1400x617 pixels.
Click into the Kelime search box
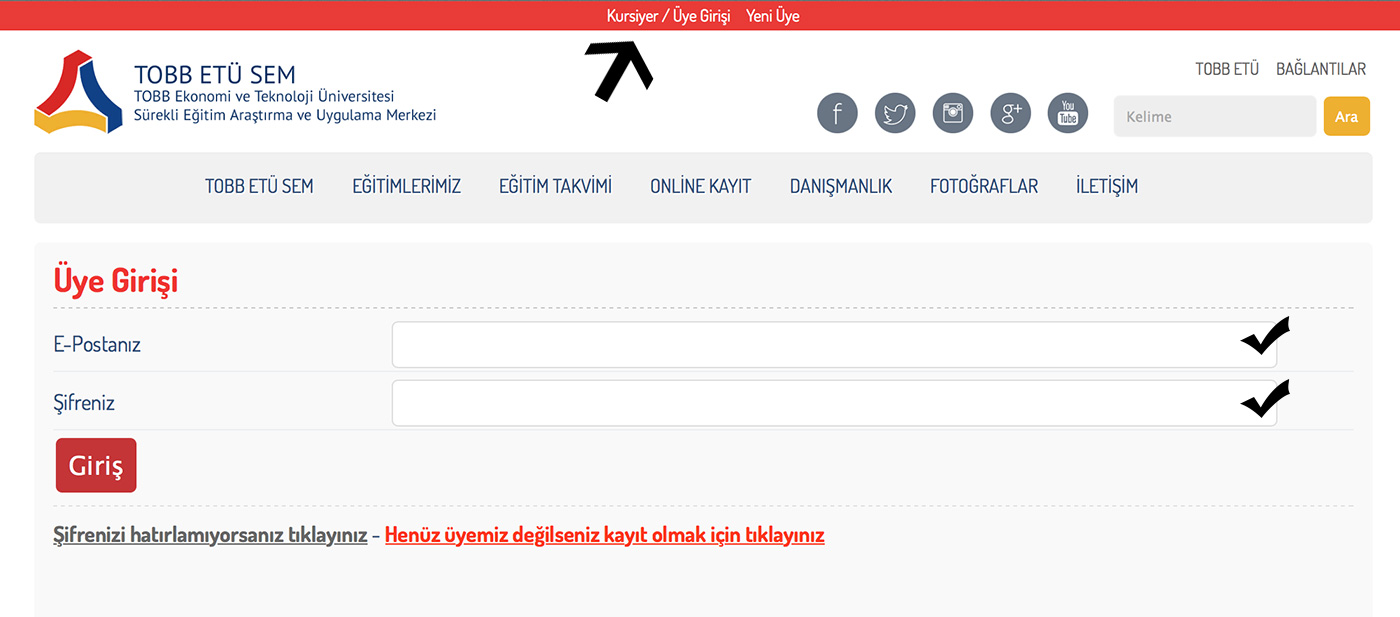point(1214,116)
